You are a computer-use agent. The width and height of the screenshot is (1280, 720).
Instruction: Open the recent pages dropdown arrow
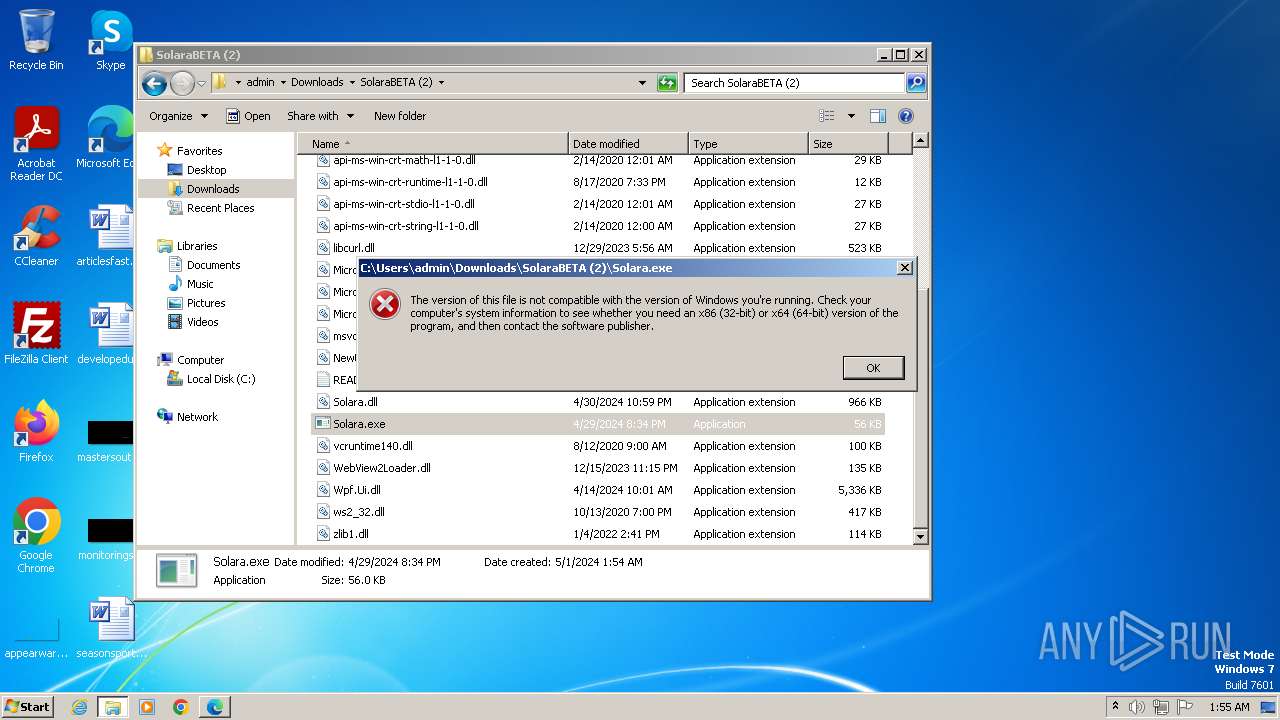pyautogui.click(x=201, y=83)
